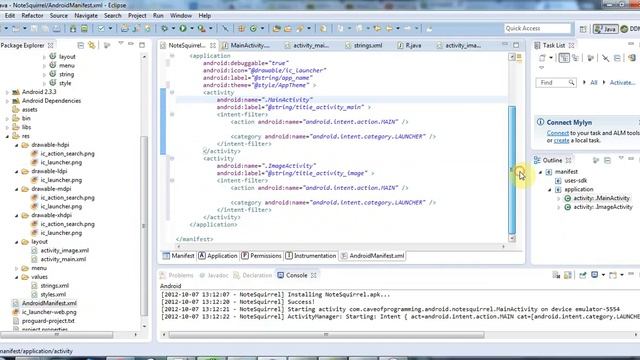Open the Source menu
This screenshot has height=360, width=640.
(59, 16)
